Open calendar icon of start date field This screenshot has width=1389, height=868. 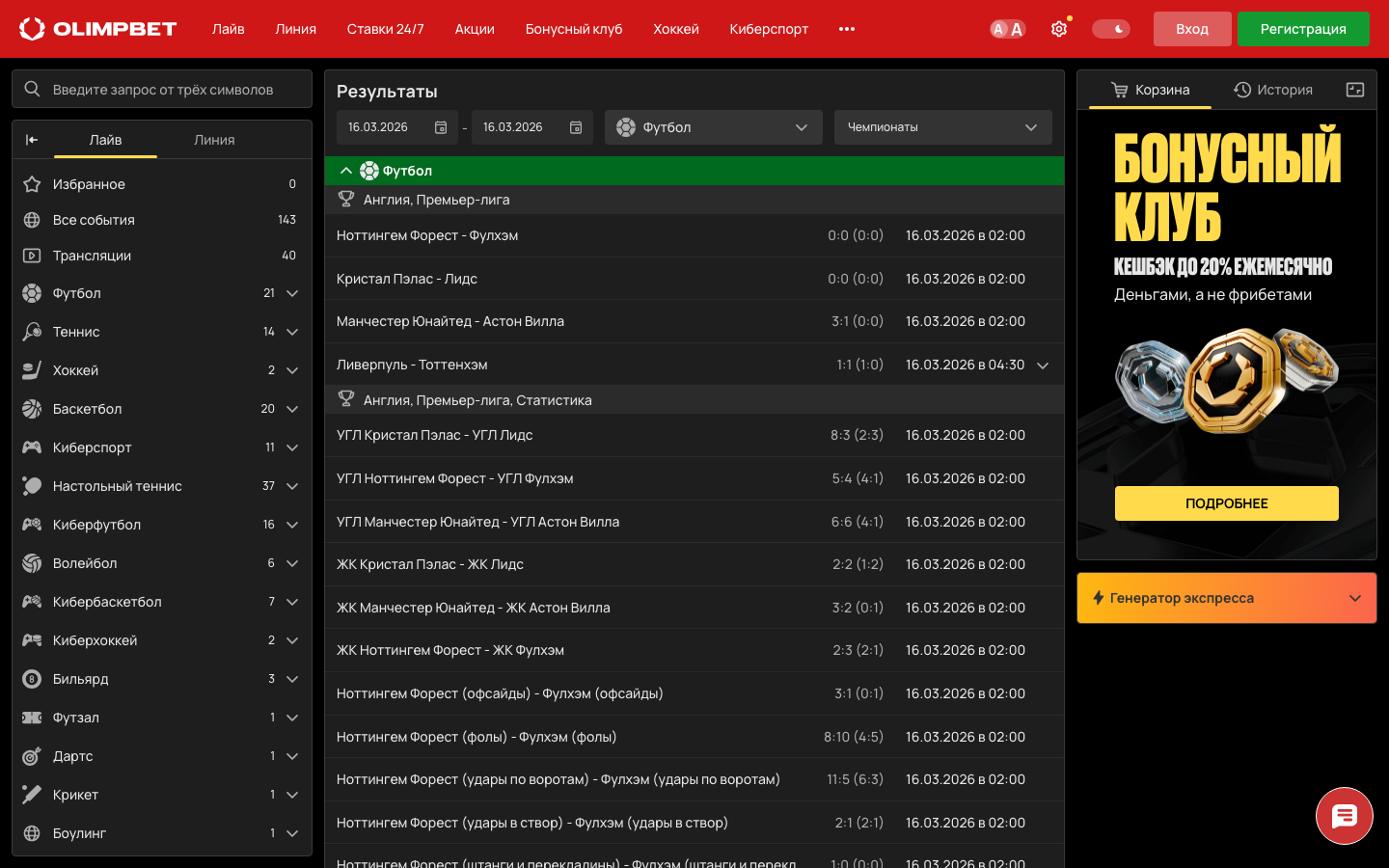click(x=441, y=127)
